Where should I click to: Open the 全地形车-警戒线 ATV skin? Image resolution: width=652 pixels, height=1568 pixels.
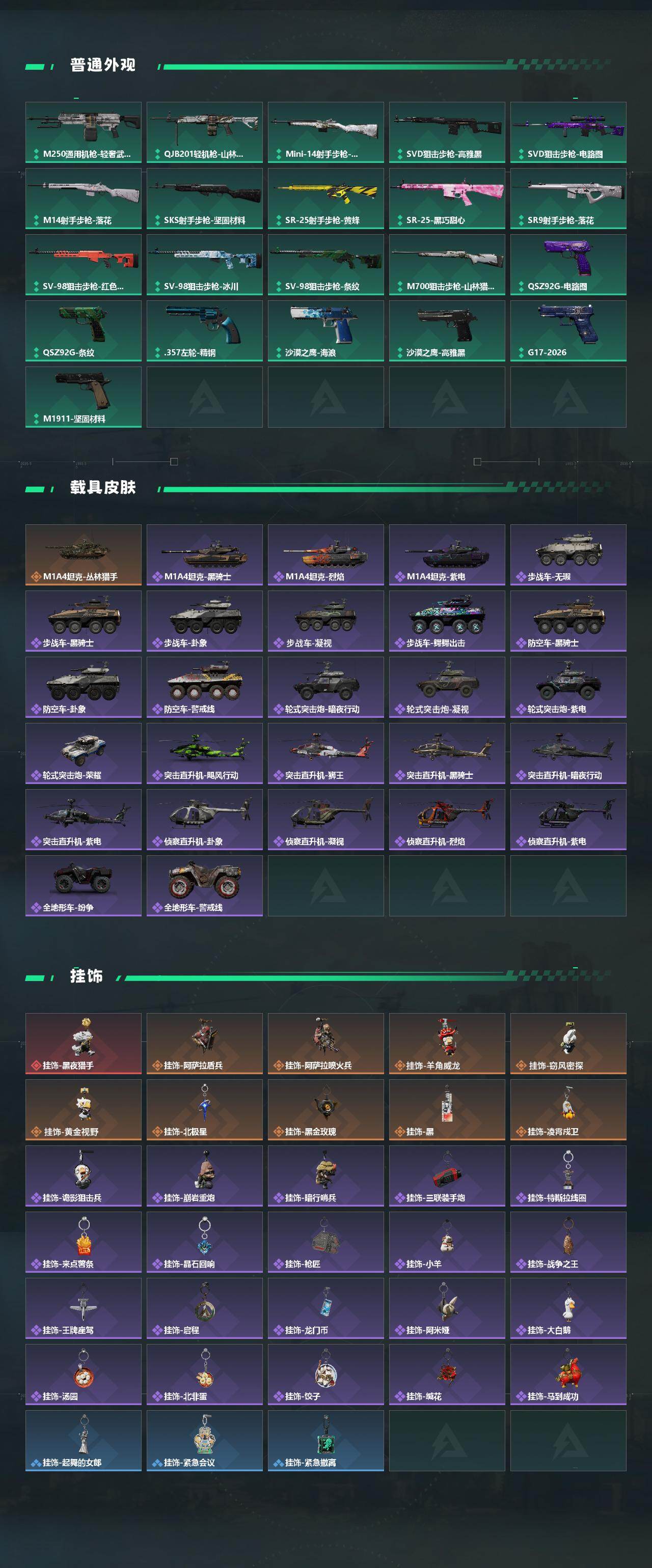(x=205, y=886)
